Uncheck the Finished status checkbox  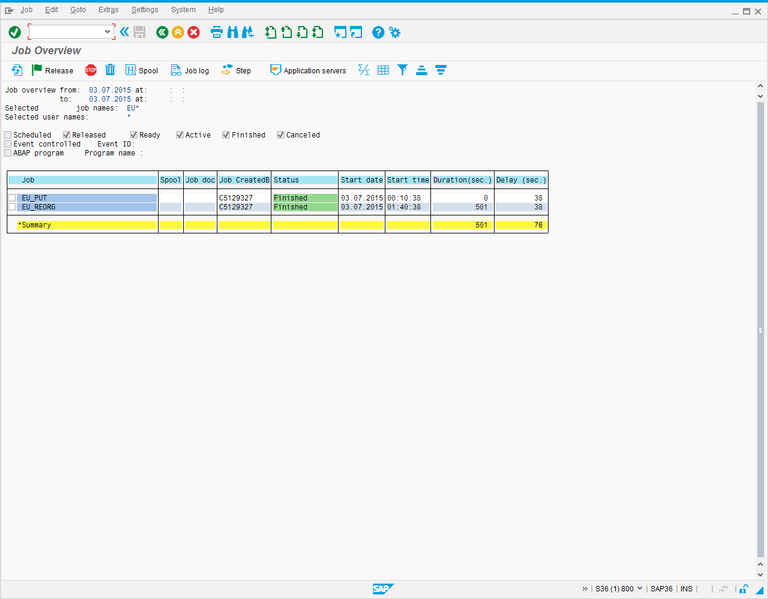pyautogui.click(x=227, y=135)
